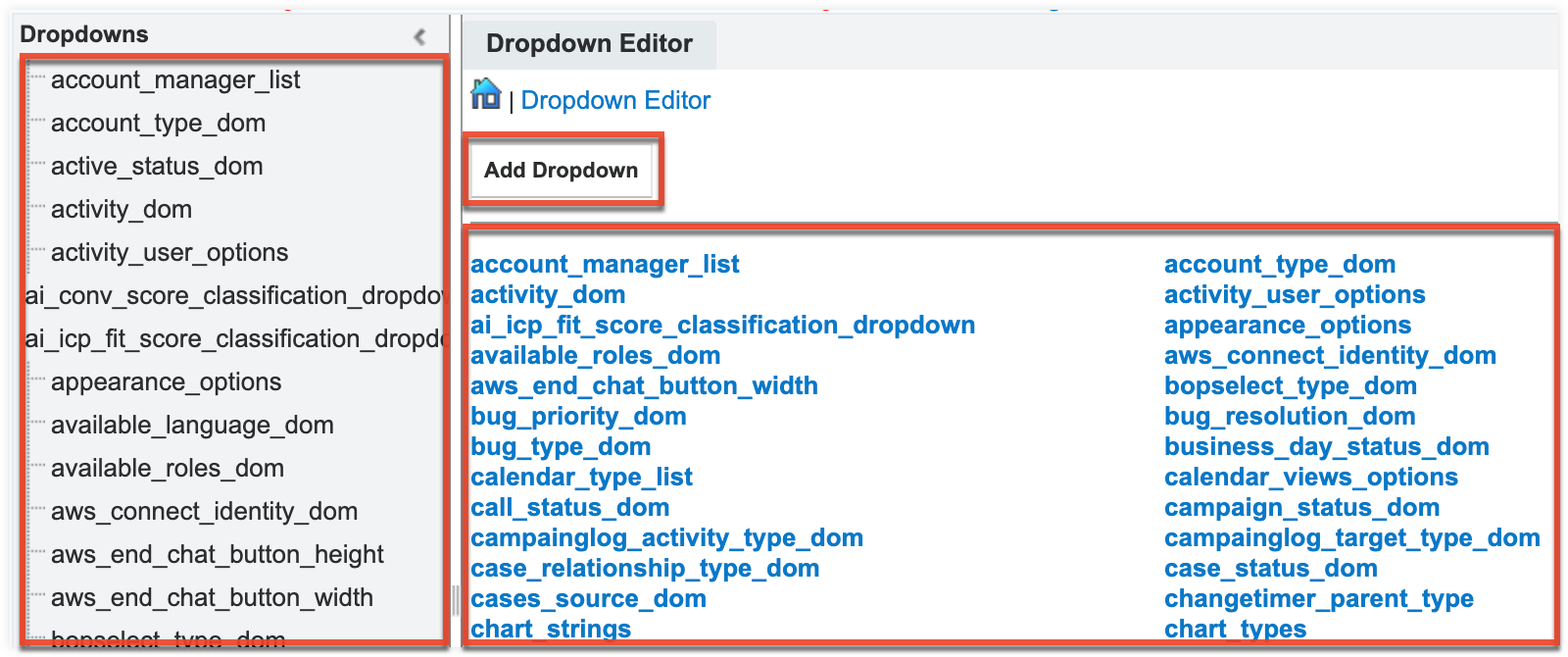Select appearance_options in the tree panel
The height and width of the screenshot is (657, 1568).
(x=166, y=382)
